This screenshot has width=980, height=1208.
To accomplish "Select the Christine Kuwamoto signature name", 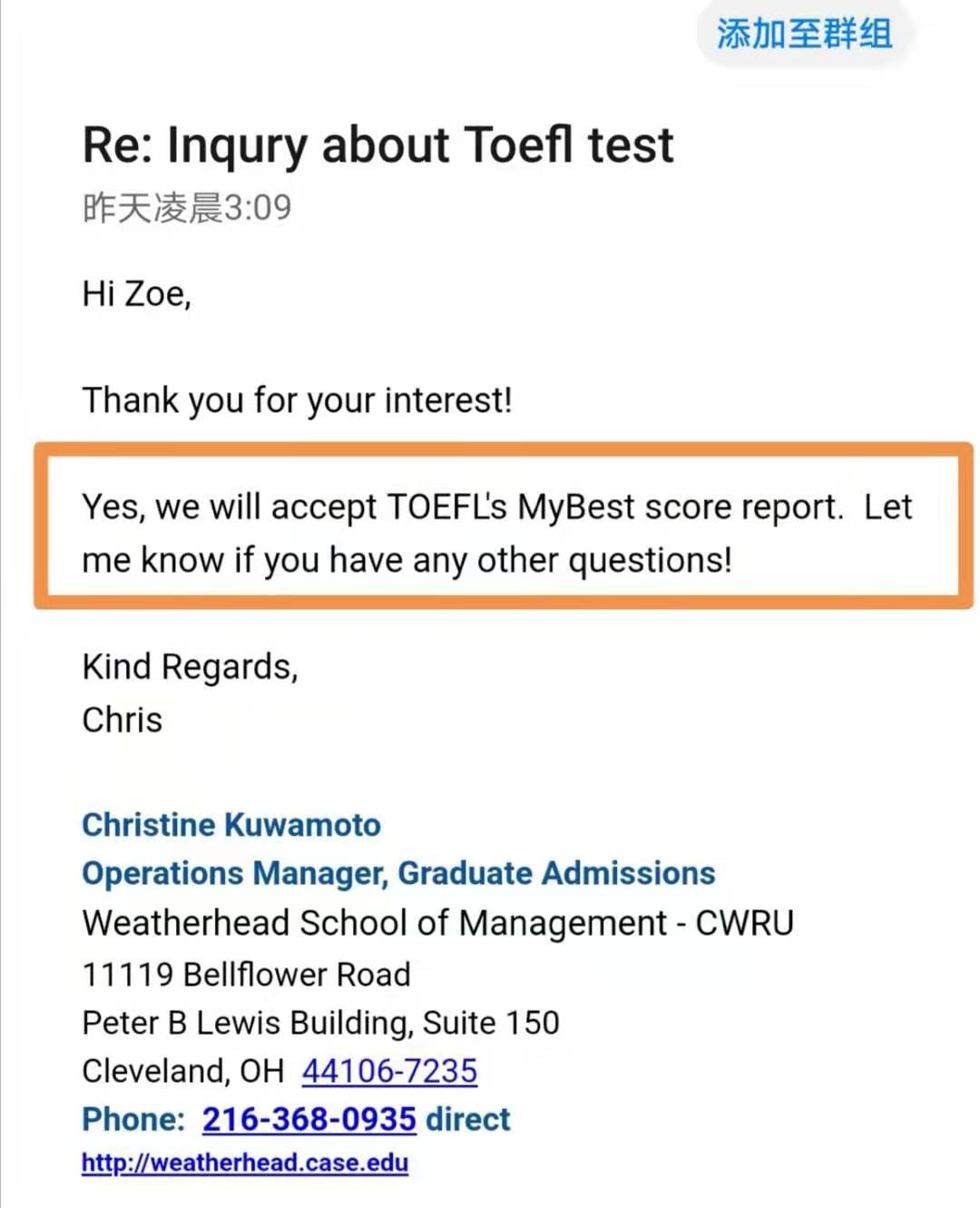I will tap(231, 825).
